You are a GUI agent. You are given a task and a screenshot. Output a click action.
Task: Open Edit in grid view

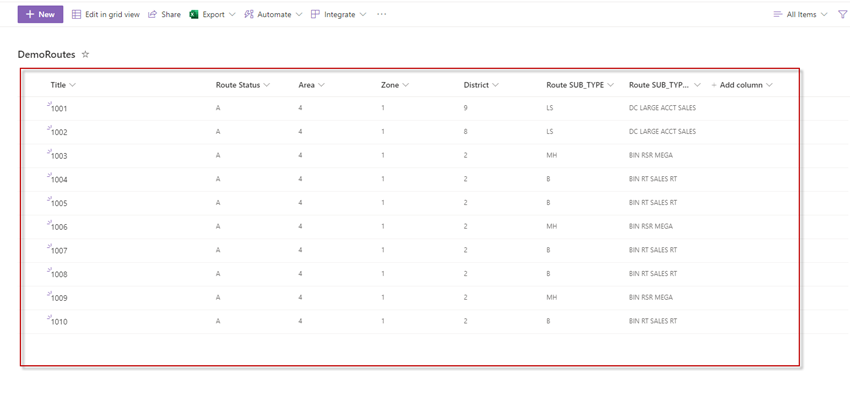pos(106,15)
